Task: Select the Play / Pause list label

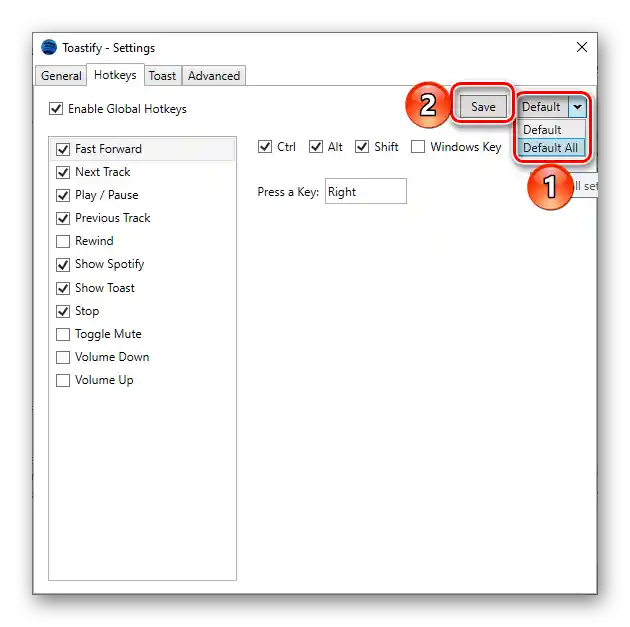Action: pos(106,195)
